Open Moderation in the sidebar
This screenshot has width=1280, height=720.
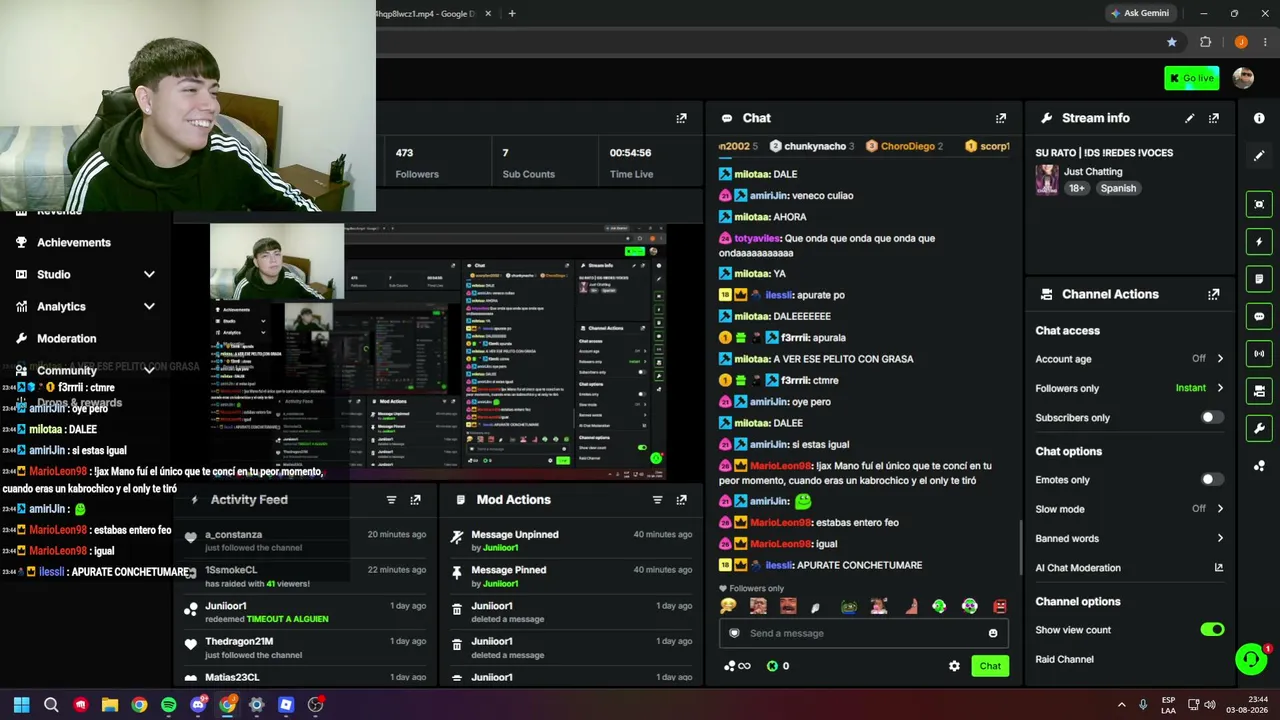tap(67, 338)
